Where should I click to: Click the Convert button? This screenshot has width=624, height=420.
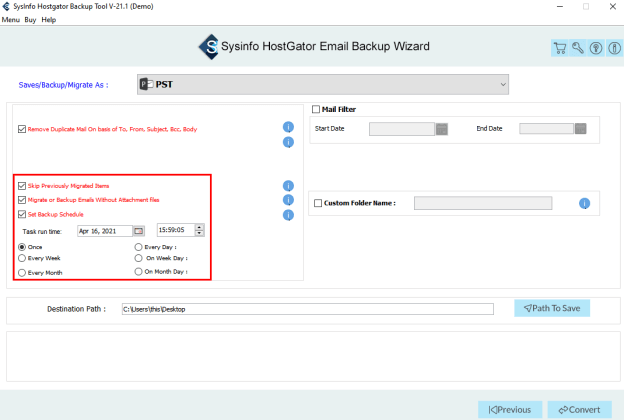click(579, 410)
